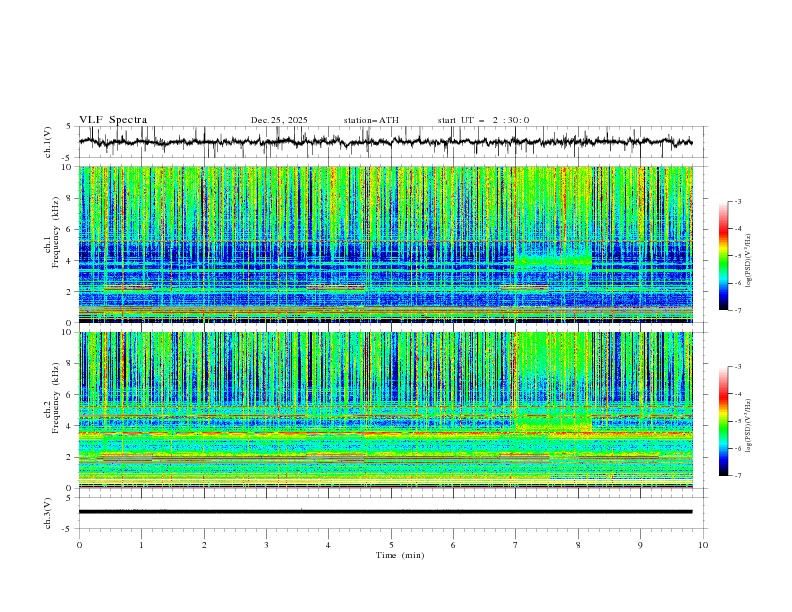Viewport: 792px width, 612px height.
Task: Click the "-7" value on ch.1 color bar
Action: tap(737, 310)
